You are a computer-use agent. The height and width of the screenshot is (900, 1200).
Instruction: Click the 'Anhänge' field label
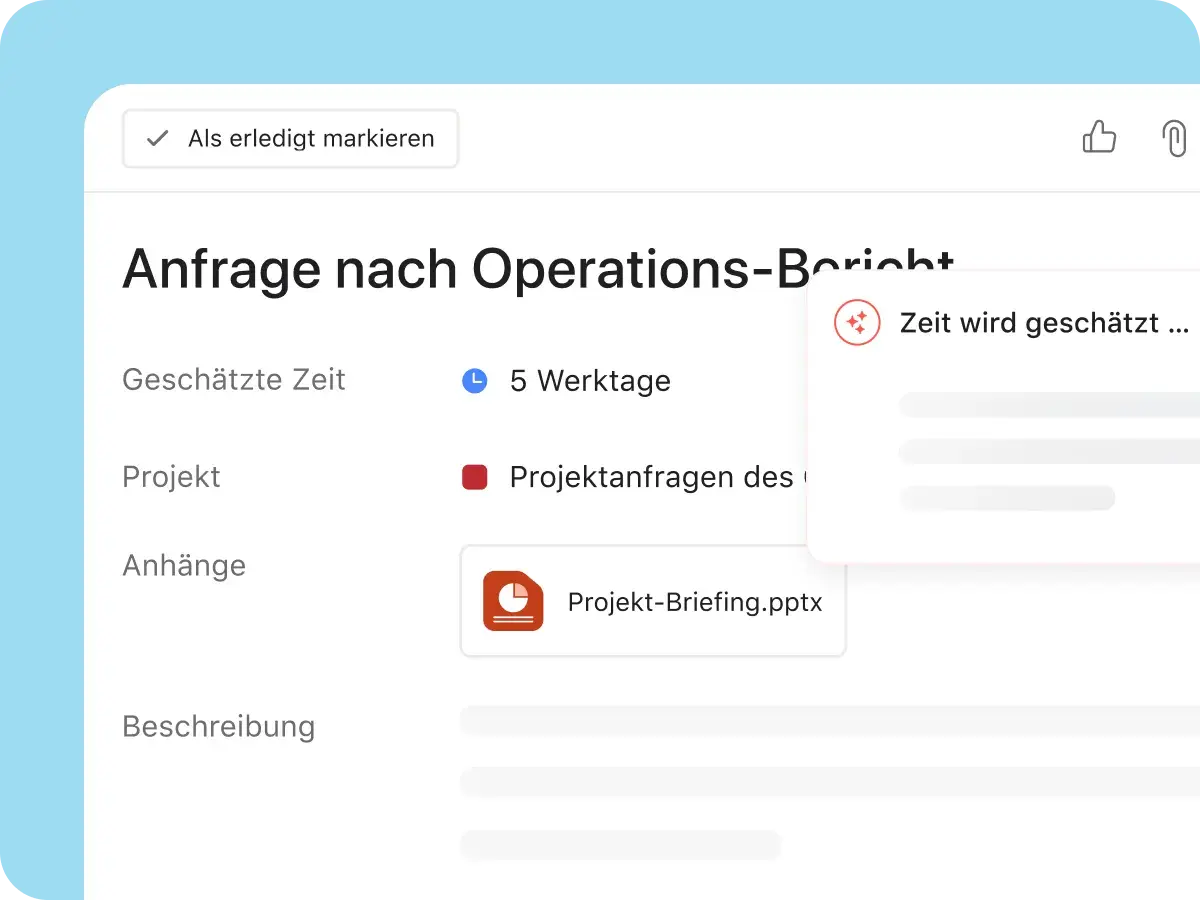tap(184, 565)
